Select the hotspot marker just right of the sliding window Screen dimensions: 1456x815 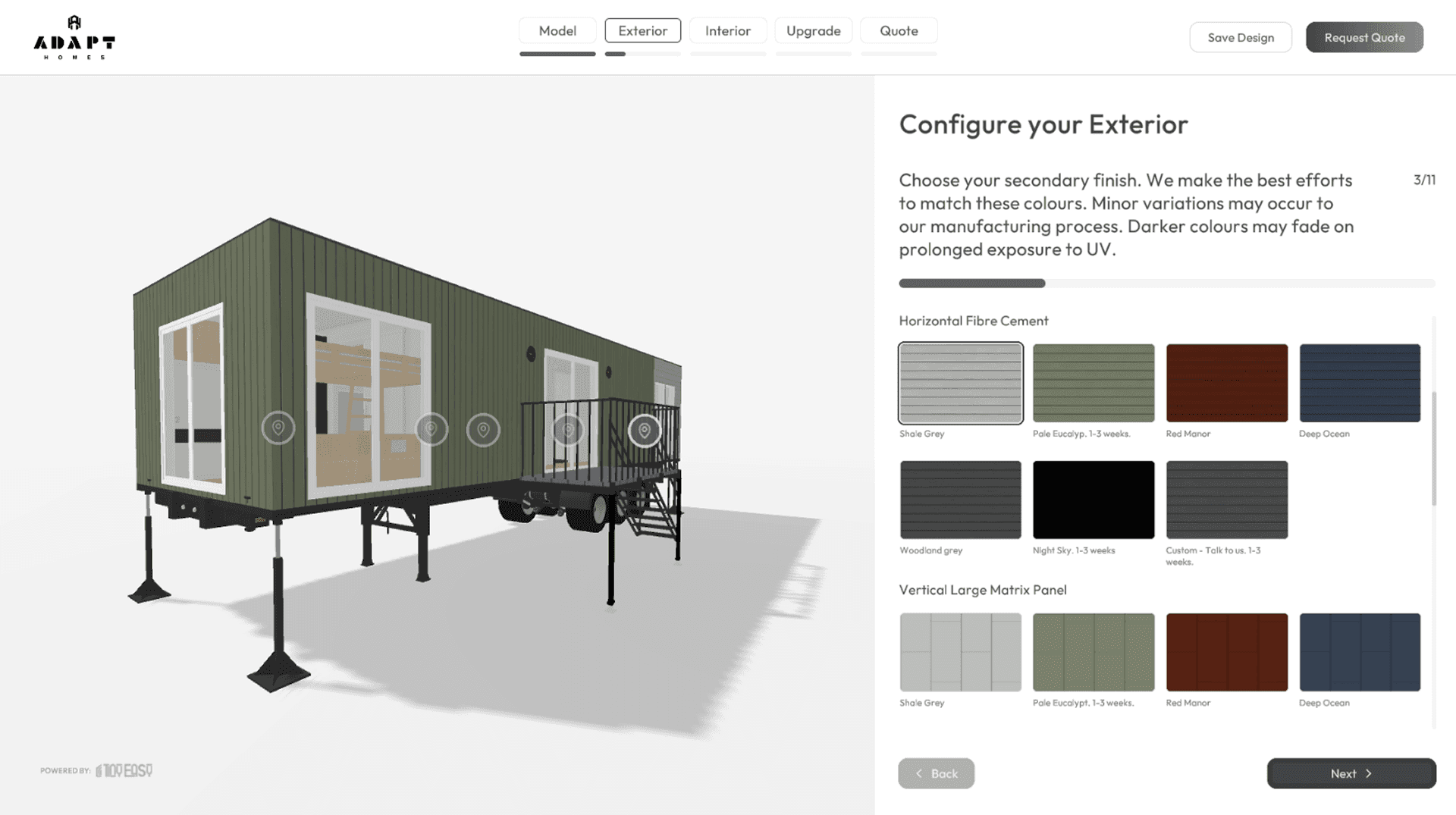point(483,430)
